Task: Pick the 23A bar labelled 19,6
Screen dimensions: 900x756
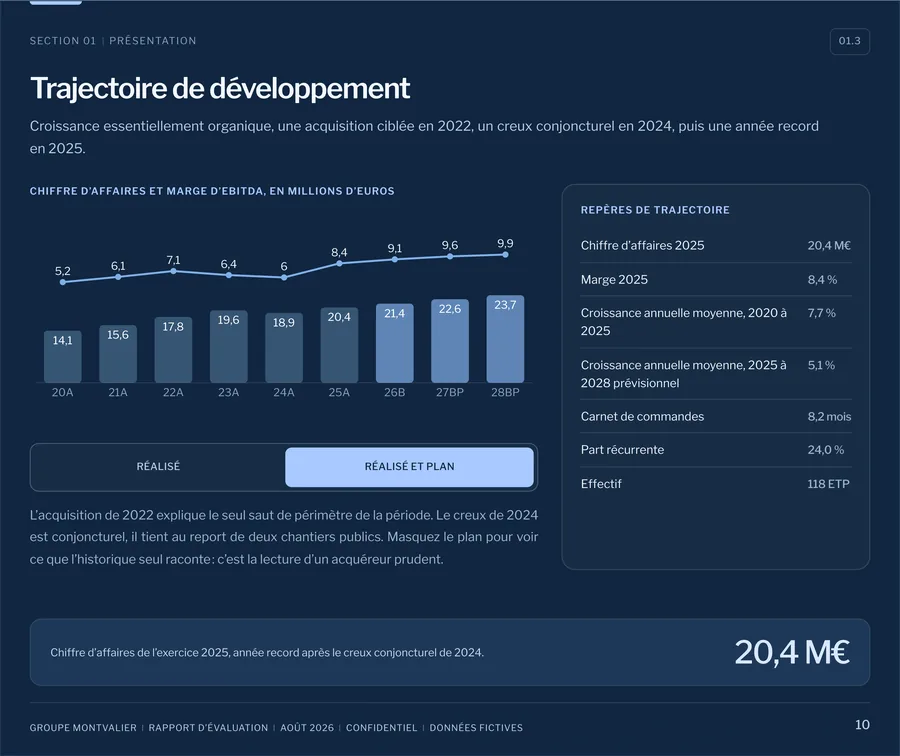Action: 228,346
